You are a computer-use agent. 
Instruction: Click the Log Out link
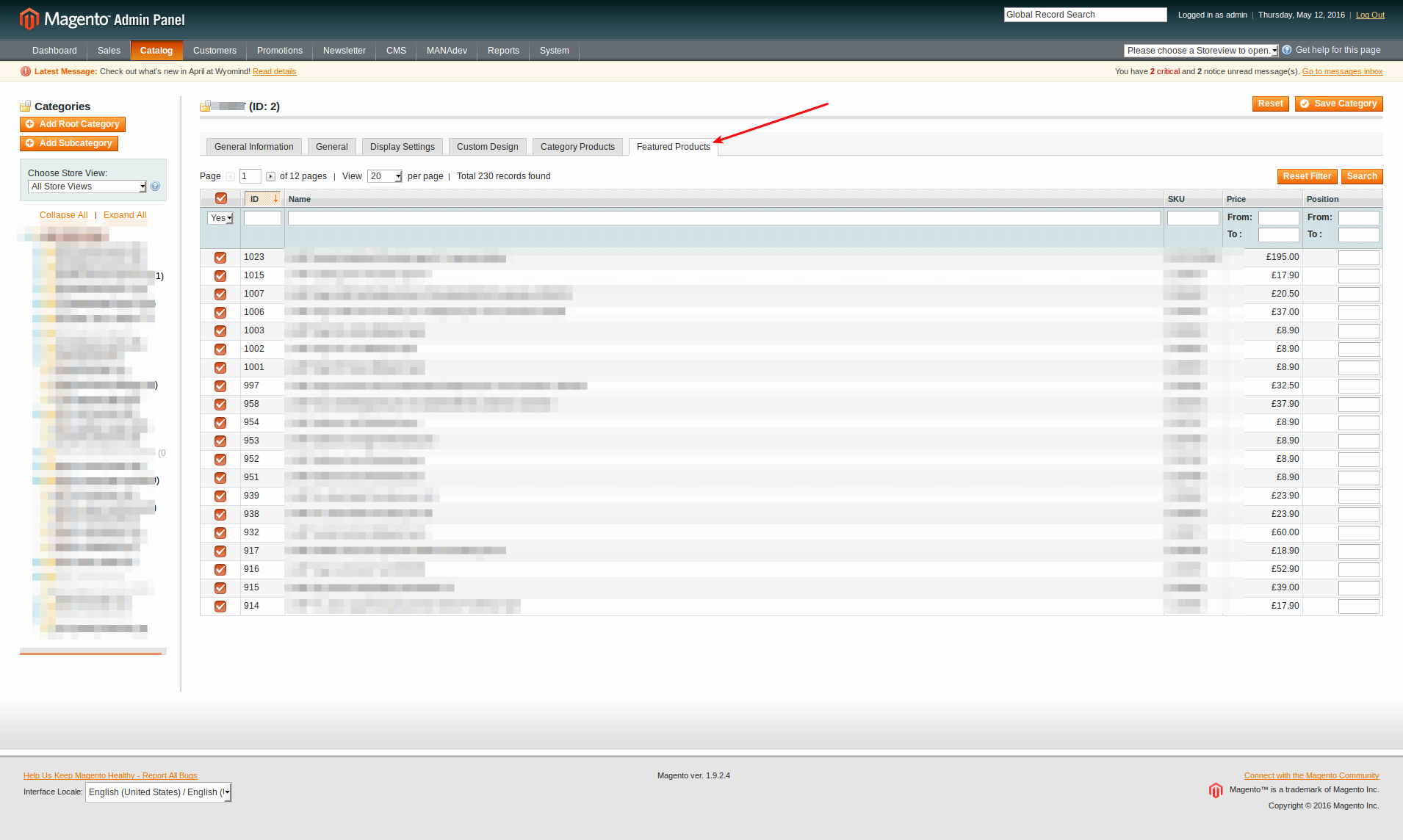[1370, 15]
